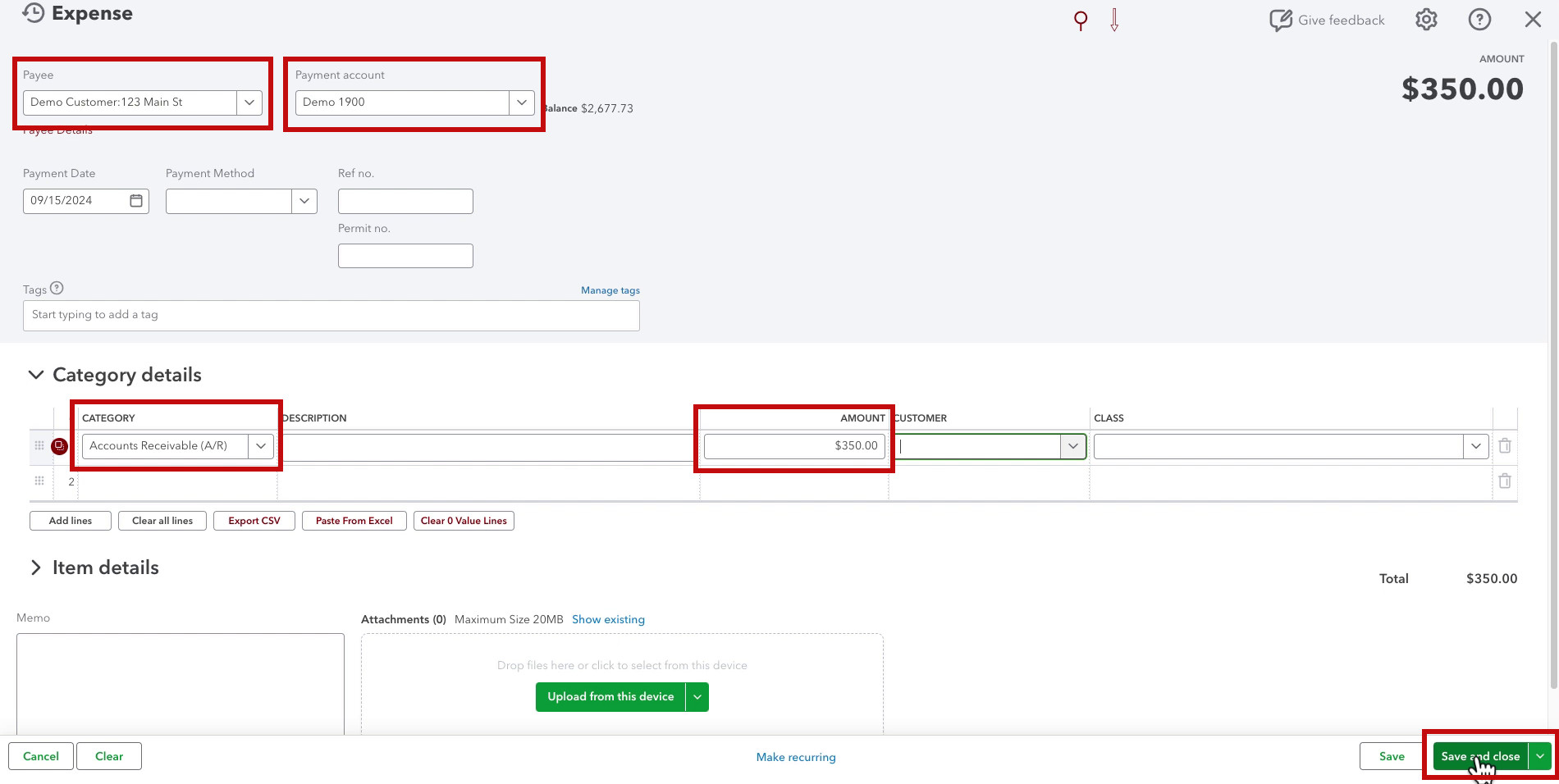Click Show existing attachments link
Screen dimensions: 1559x784
coord(608,619)
